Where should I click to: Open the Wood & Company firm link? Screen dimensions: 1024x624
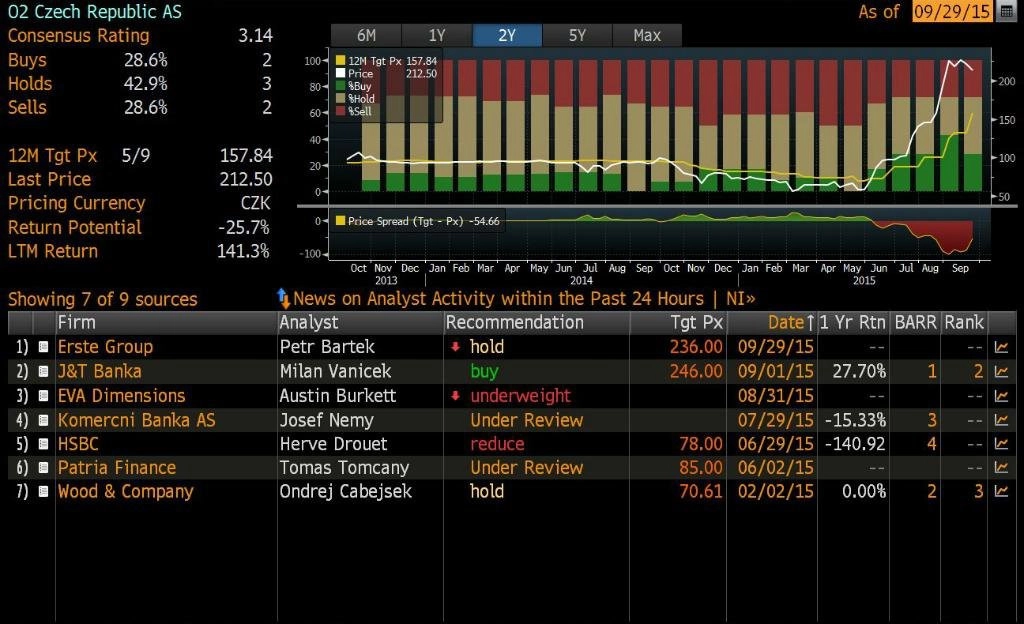[125, 491]
